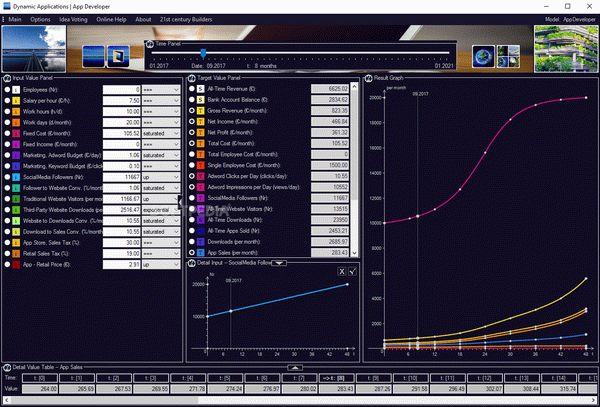
Task: Click the greenery building thumbnail at top right
Action: (566, 49)
